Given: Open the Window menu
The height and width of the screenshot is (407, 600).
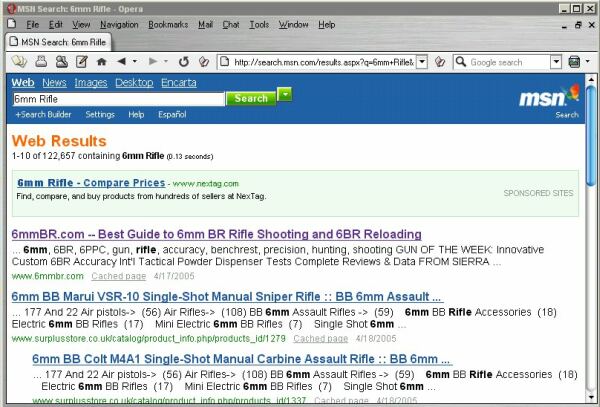Looking at the screenshot, I should 293,24.
